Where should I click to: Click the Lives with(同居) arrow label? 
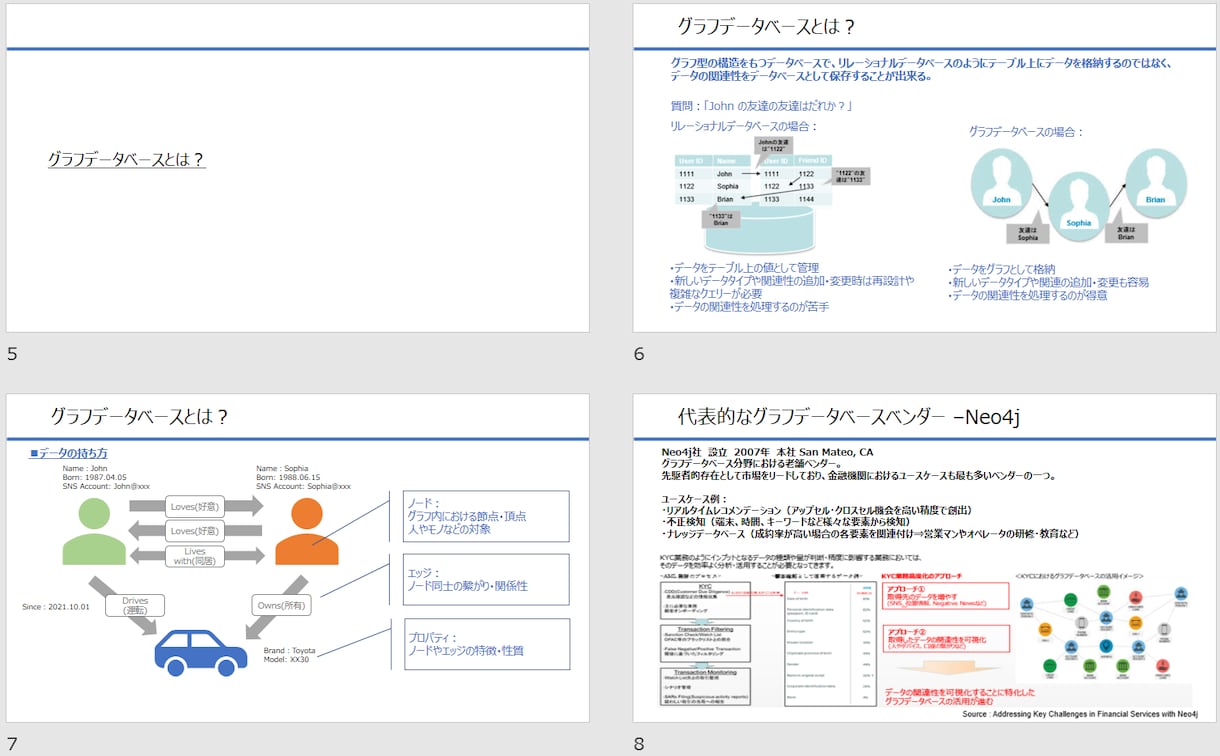coord(195,556)
